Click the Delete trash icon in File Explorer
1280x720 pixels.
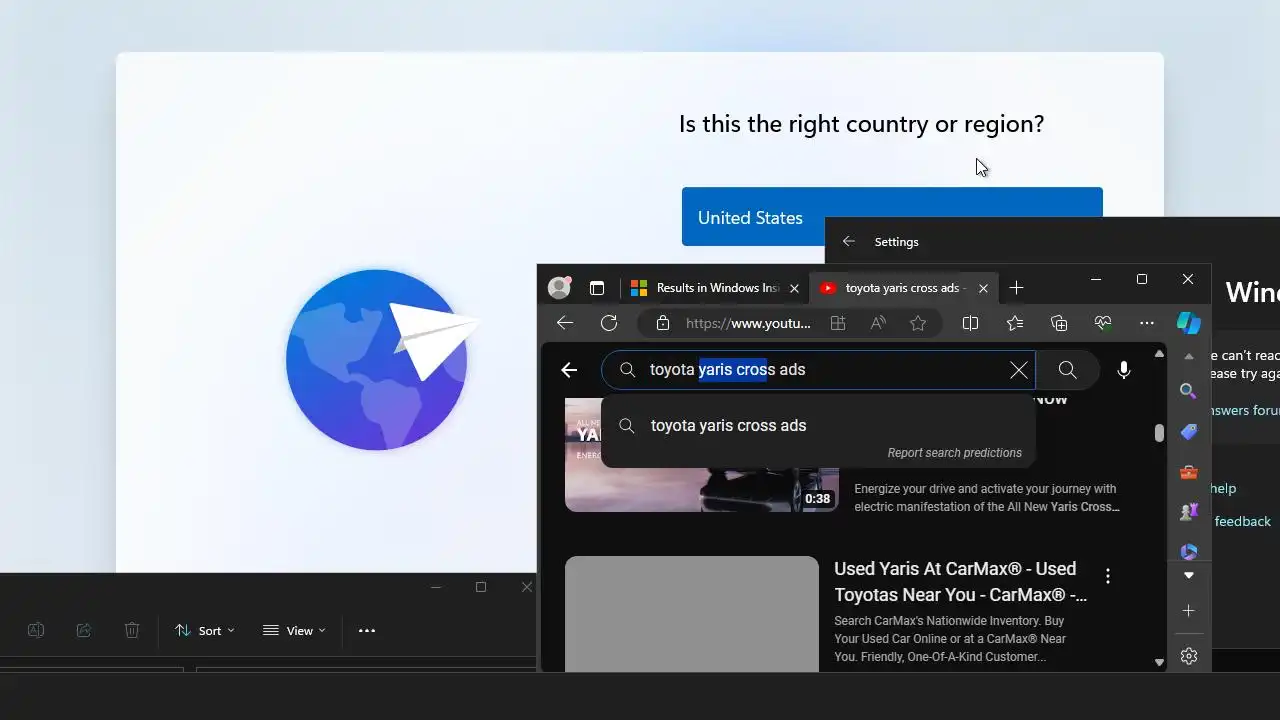point(132,630)
